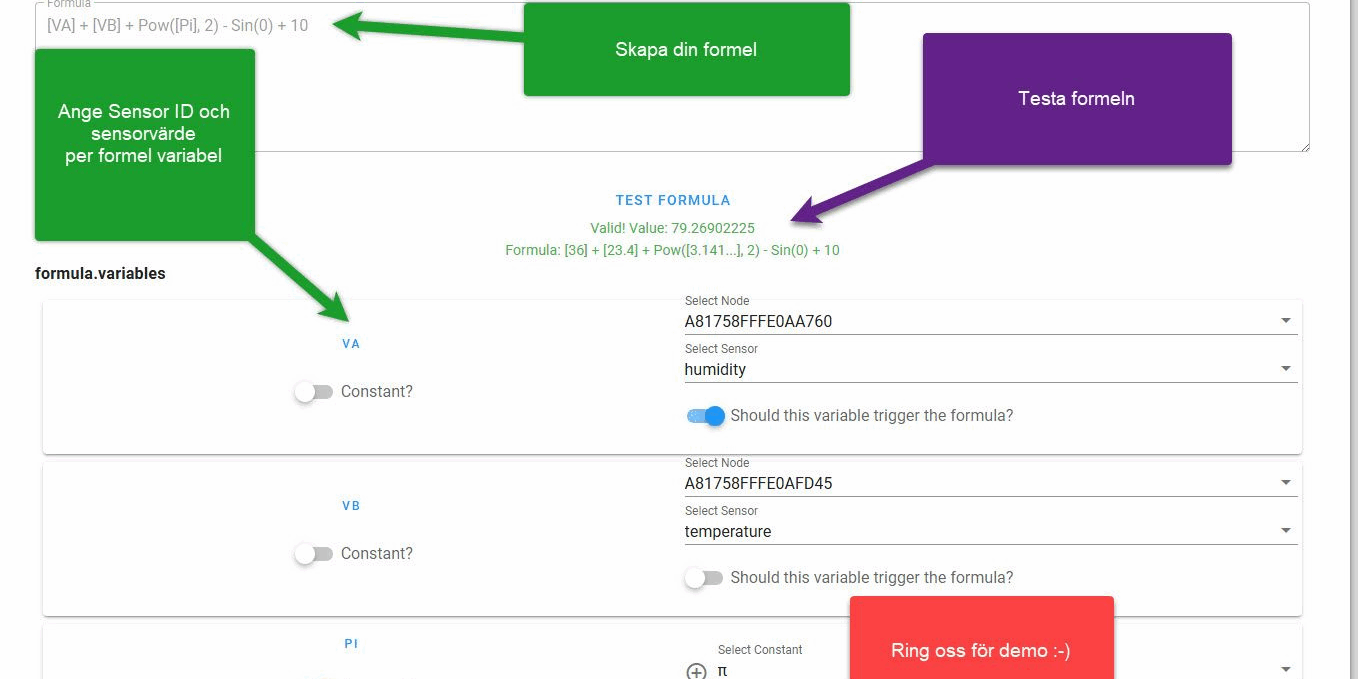Click the TEST FORMULA button
The height and width of the screenshot is (679, 1358).
673,200
